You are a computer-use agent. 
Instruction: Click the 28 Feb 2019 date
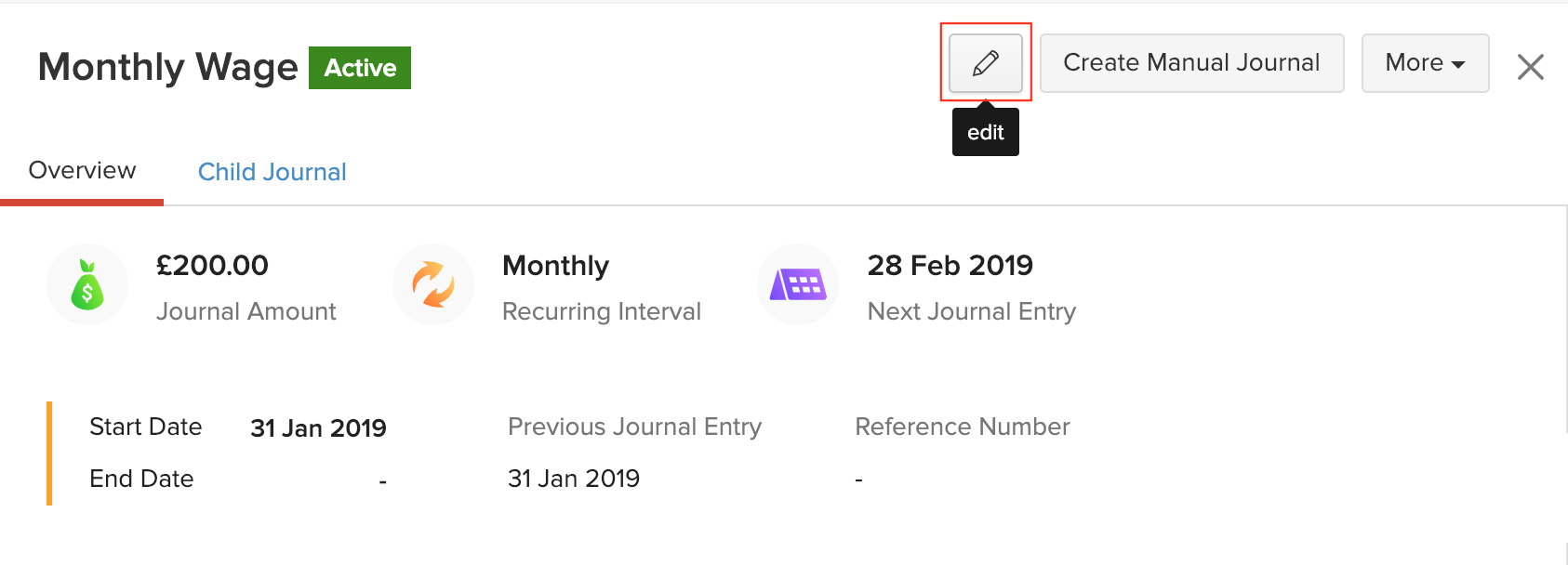click(x=950, y=266)
